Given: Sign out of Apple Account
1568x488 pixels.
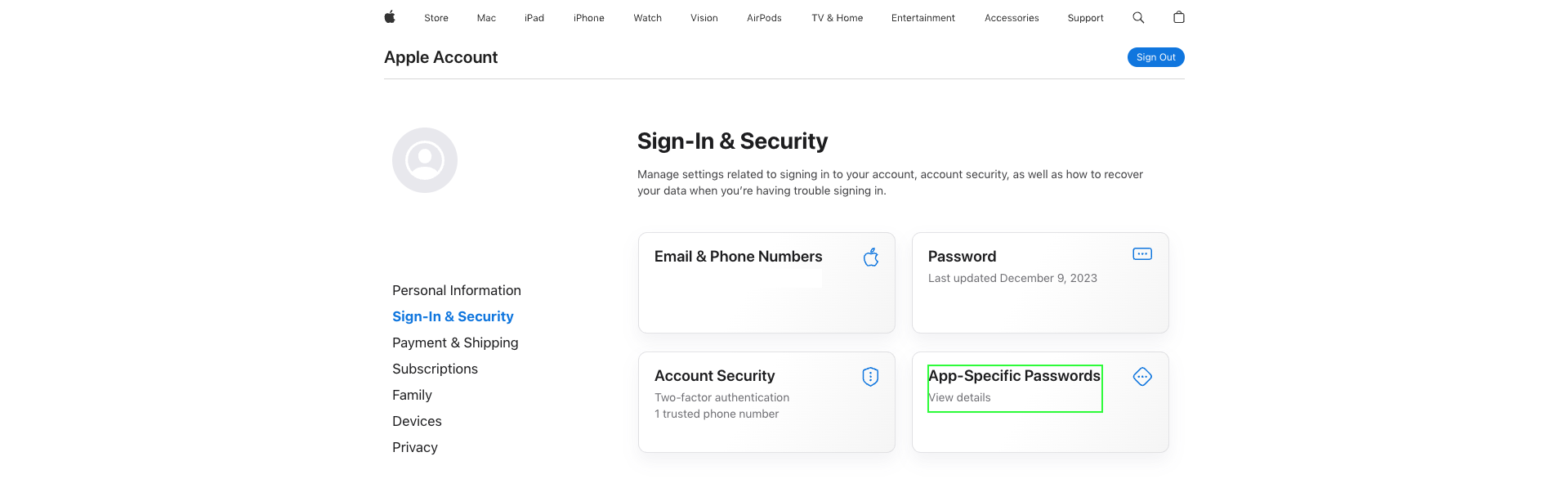Looking at the screenshot, I should pyautogui.click(x=1155, y=57).
